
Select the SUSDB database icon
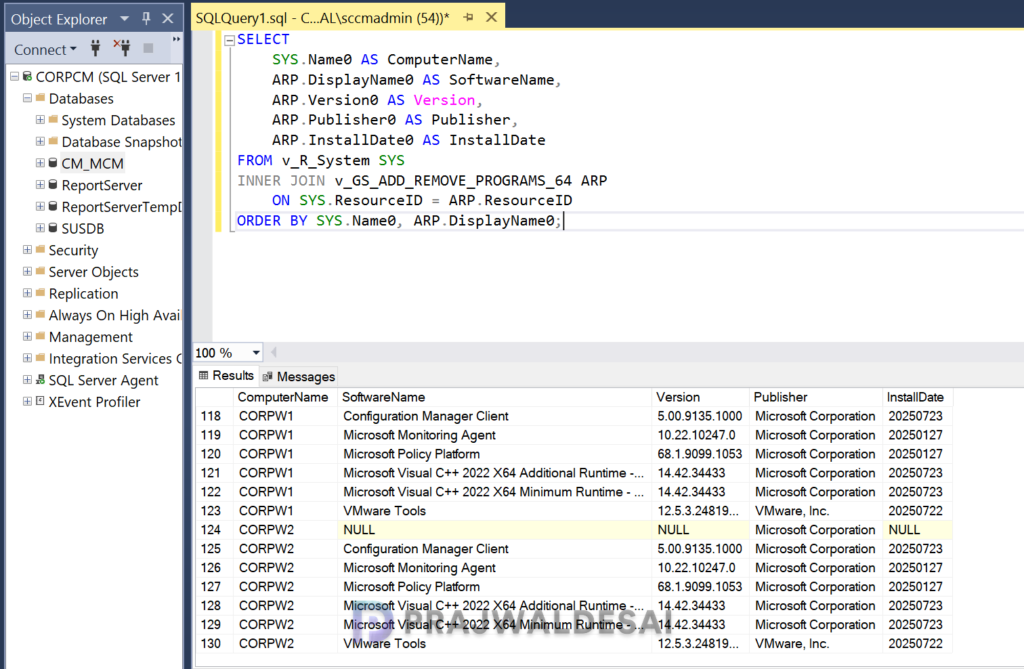tap(53, 228)
